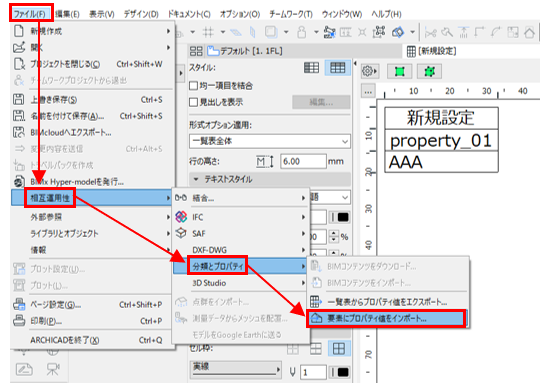The image size is (546, 388).
Task: Toggle 均一項目を結合 checkbox
Action: pyautogui.click(x=193, y=85)
